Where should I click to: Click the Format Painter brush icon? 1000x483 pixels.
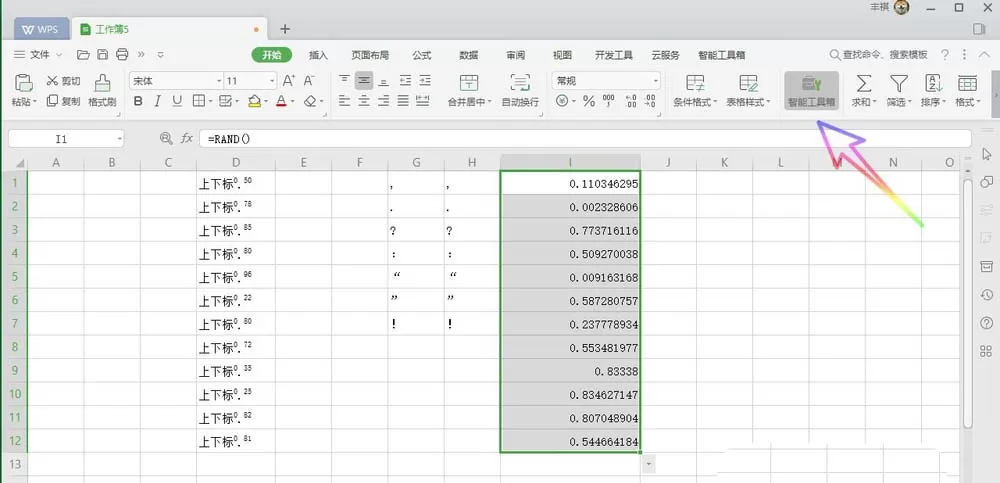pyautogui.click(x=102, y=83)
